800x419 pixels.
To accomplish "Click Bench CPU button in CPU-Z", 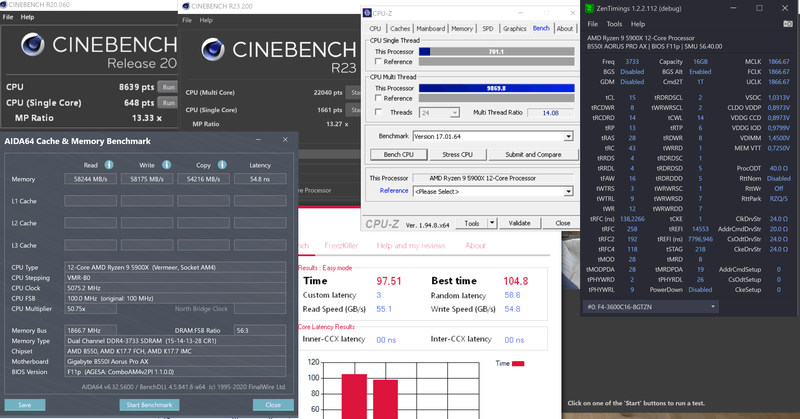I will (x=398, y=154).
